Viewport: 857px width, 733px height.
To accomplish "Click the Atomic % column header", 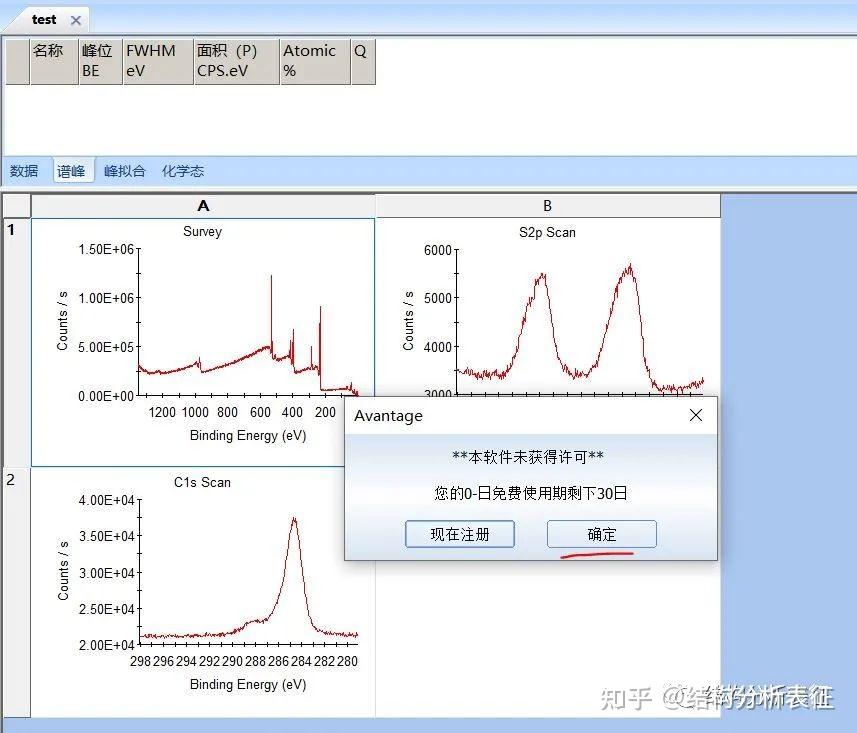I will (315, 60).
